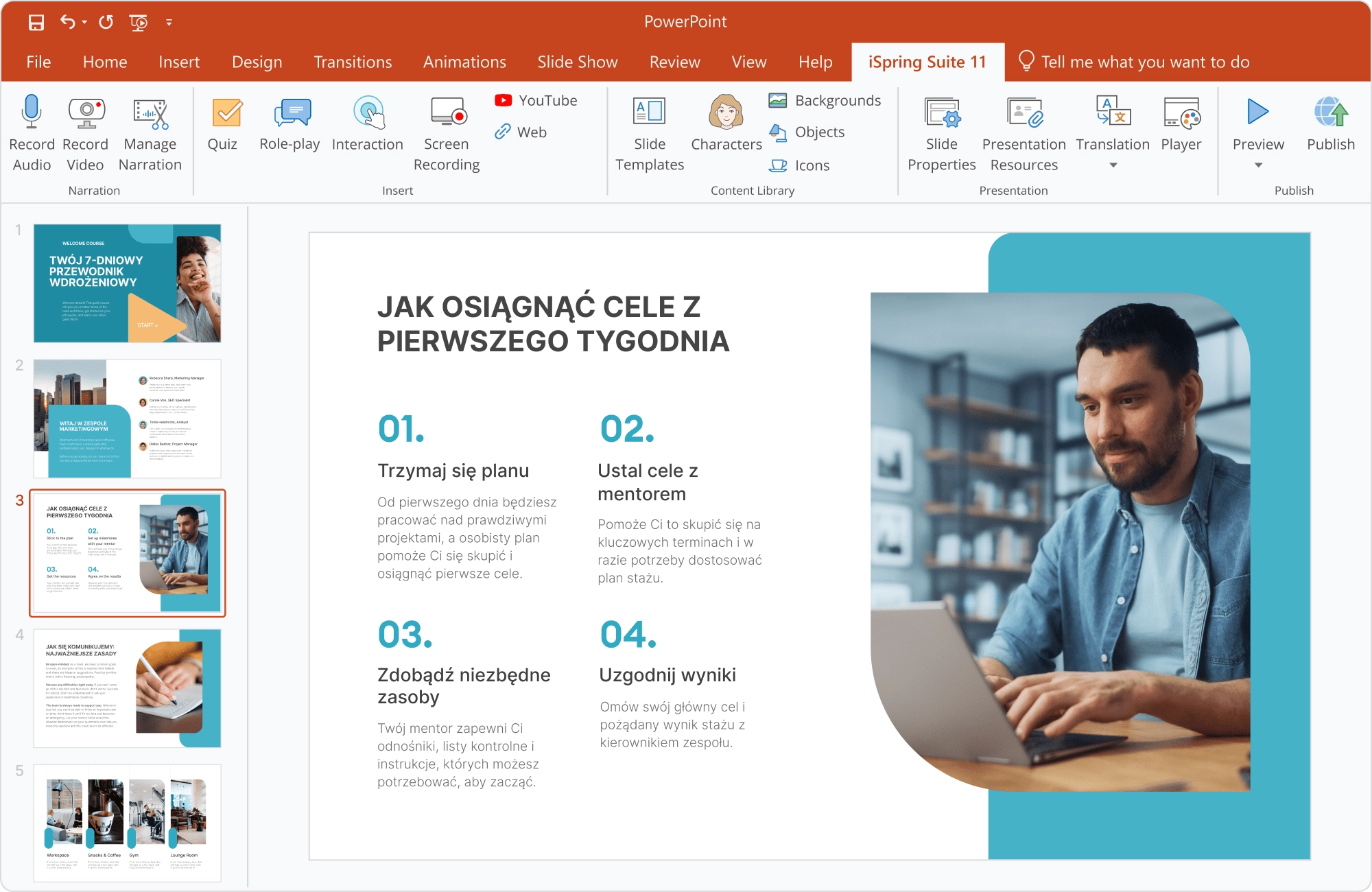This screenshot has width=1372, height=892.
Task: Select slide 4 thumbnail in the sidebar
Action: pyautogui.click(x=127, y=686)
